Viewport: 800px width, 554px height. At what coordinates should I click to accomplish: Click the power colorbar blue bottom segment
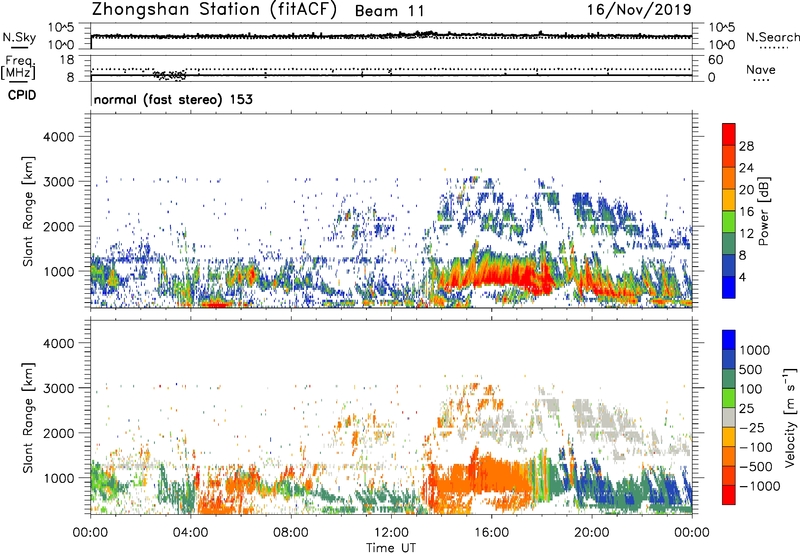(x=729, y=287)
